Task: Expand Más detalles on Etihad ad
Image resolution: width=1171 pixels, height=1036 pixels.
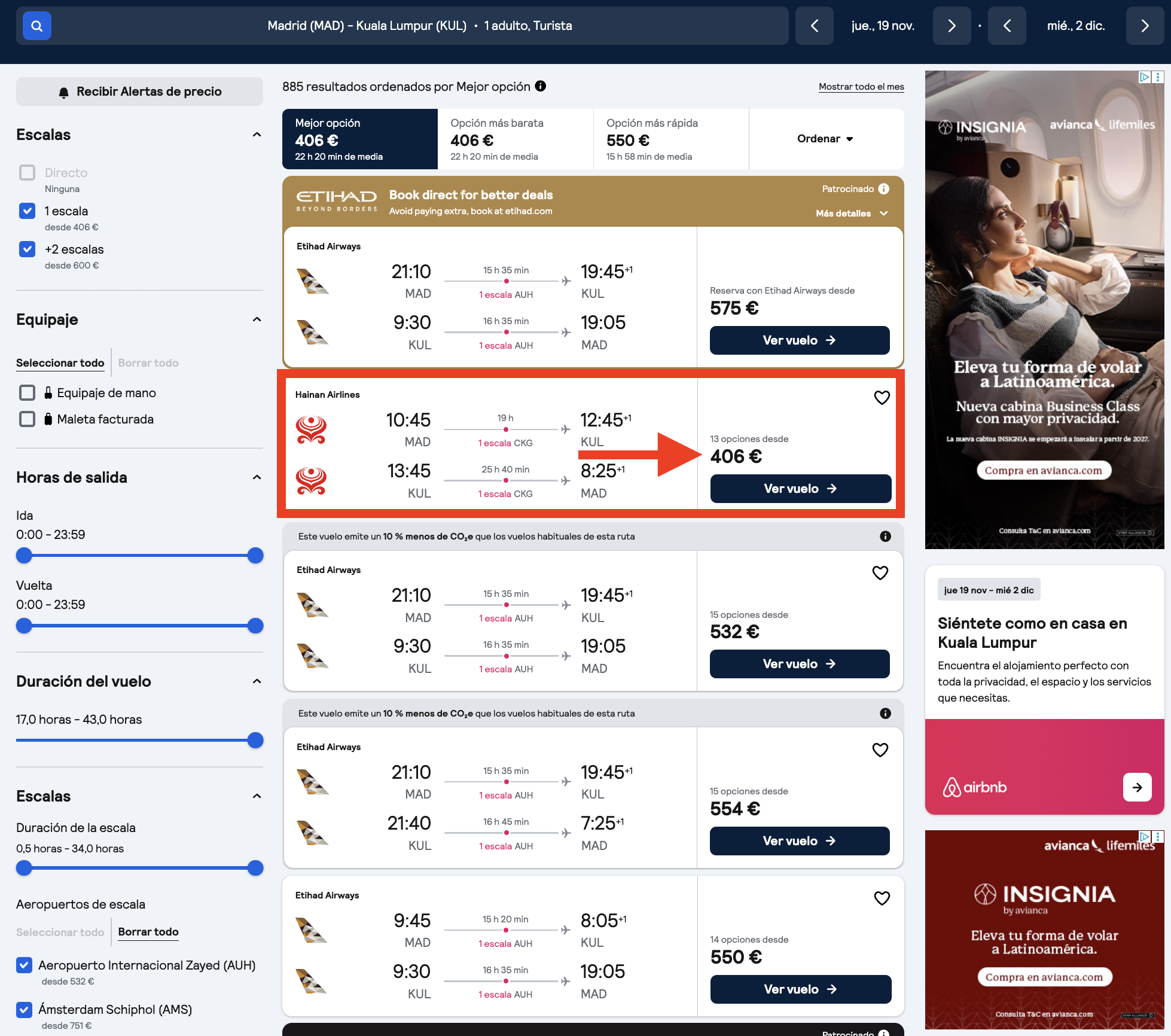Action: 852,214
